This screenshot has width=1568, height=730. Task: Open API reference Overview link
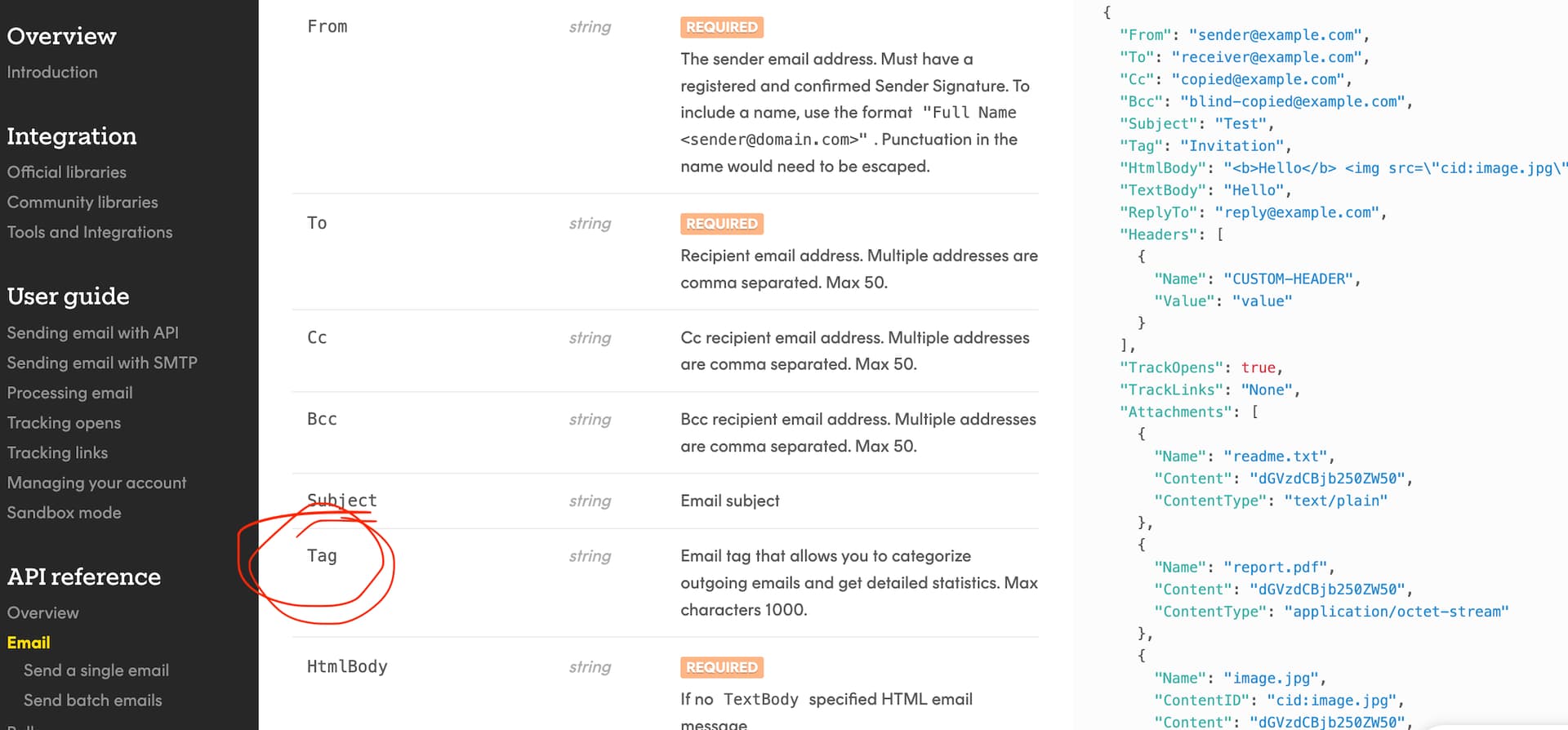click(x=43, y=613)
